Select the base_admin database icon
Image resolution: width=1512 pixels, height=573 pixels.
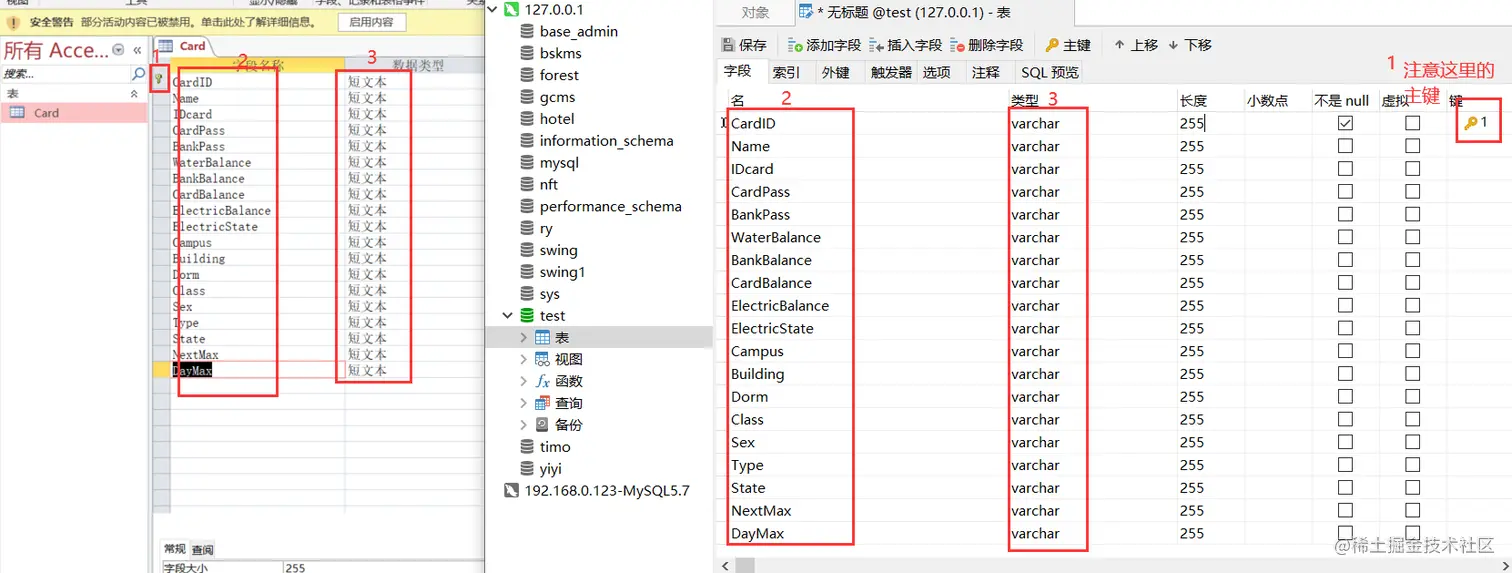(x=527, y=31)
